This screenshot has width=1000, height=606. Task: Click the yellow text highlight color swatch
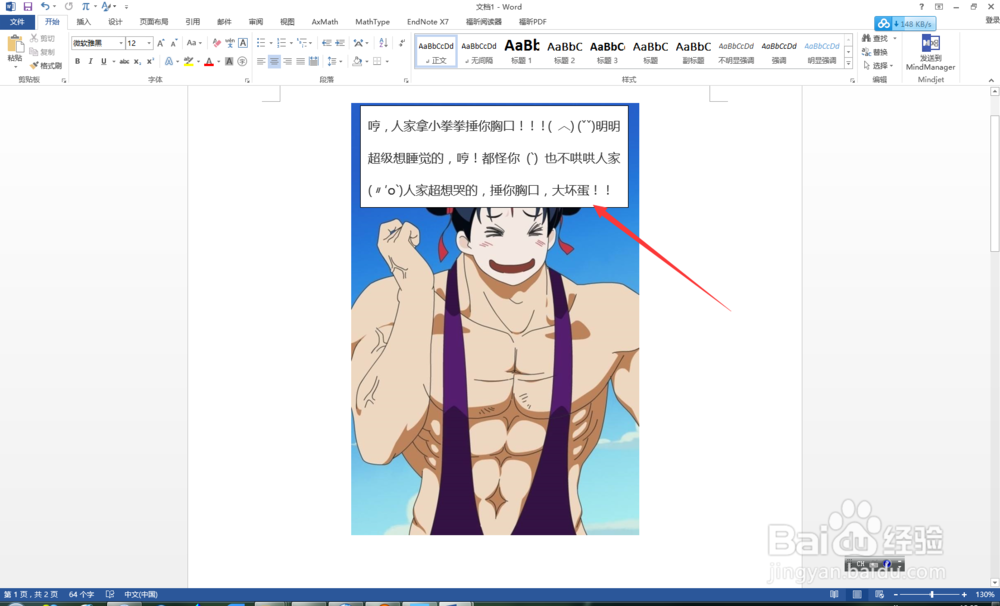188,62
